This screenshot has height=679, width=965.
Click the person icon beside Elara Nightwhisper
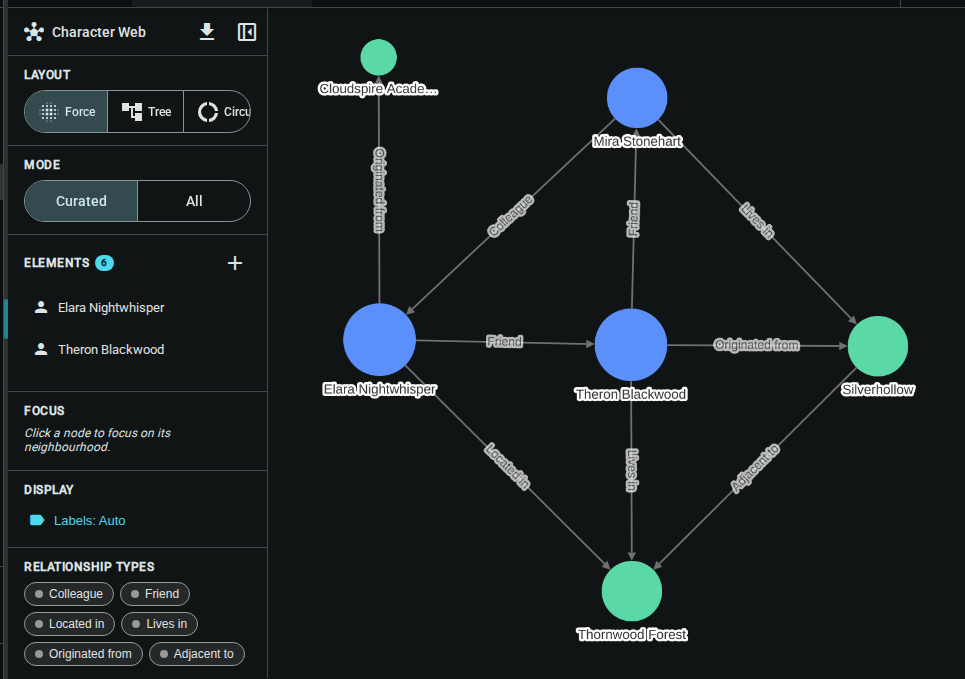click(41, 308)
